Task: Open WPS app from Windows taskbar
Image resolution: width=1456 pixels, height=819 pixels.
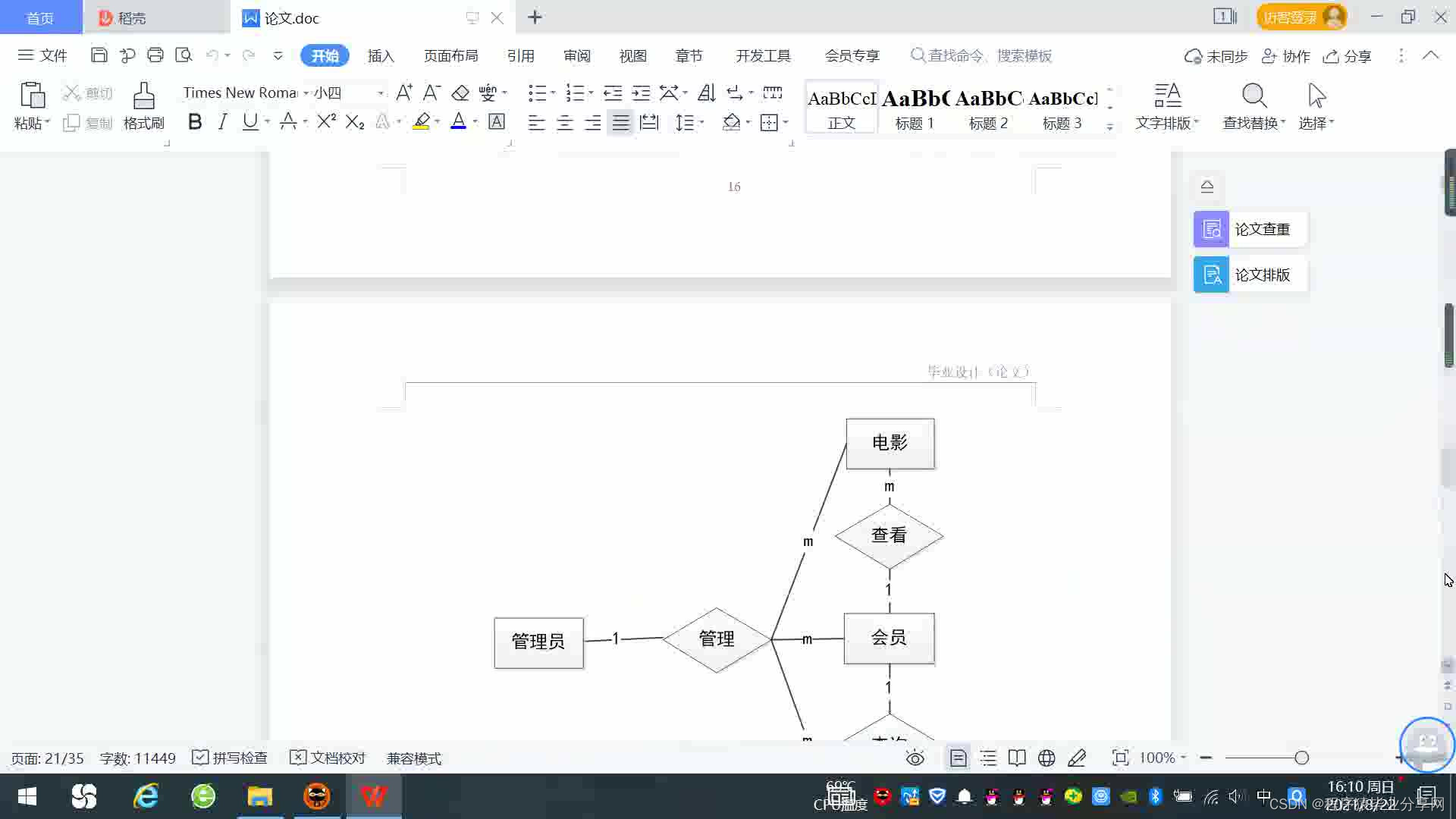Action: (373, 796)
